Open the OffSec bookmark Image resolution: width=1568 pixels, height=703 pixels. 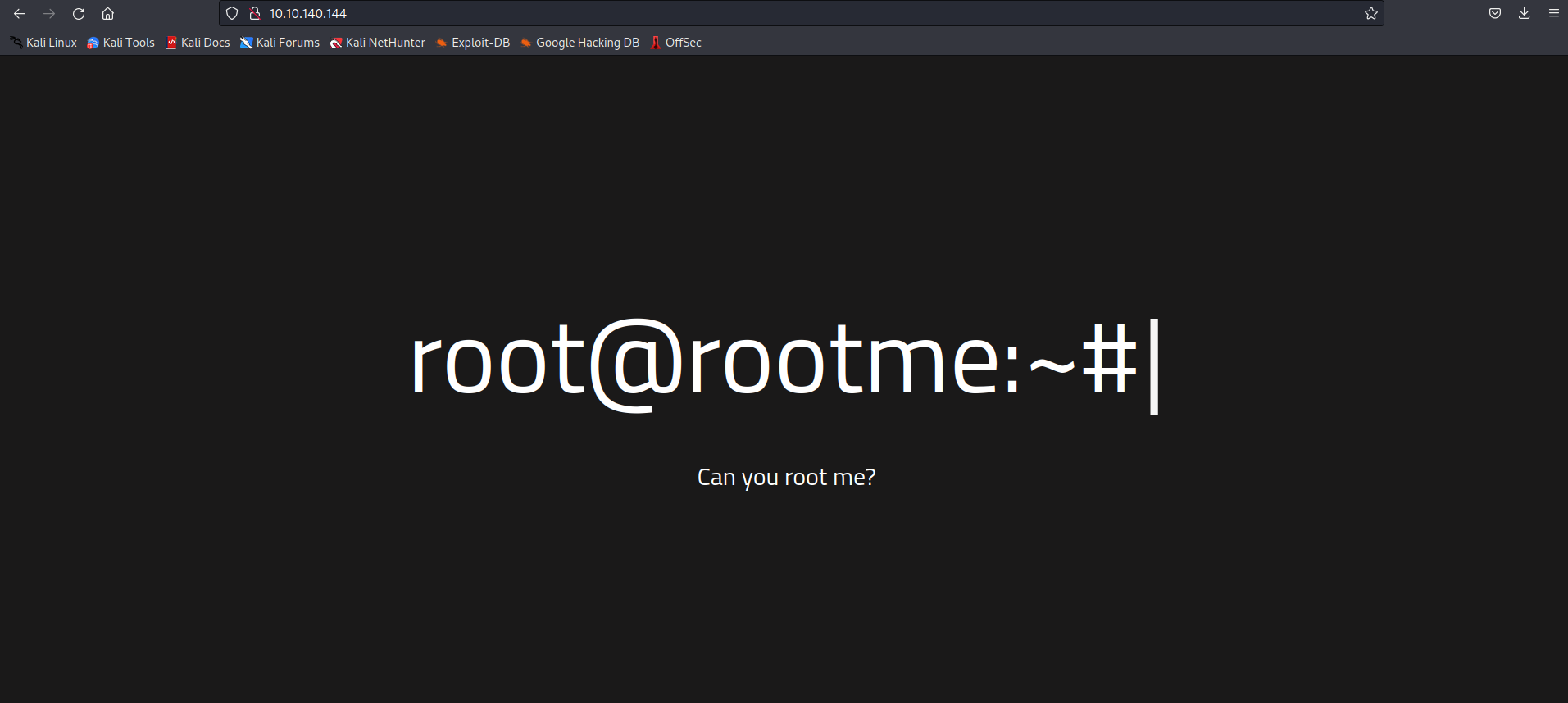676,43
